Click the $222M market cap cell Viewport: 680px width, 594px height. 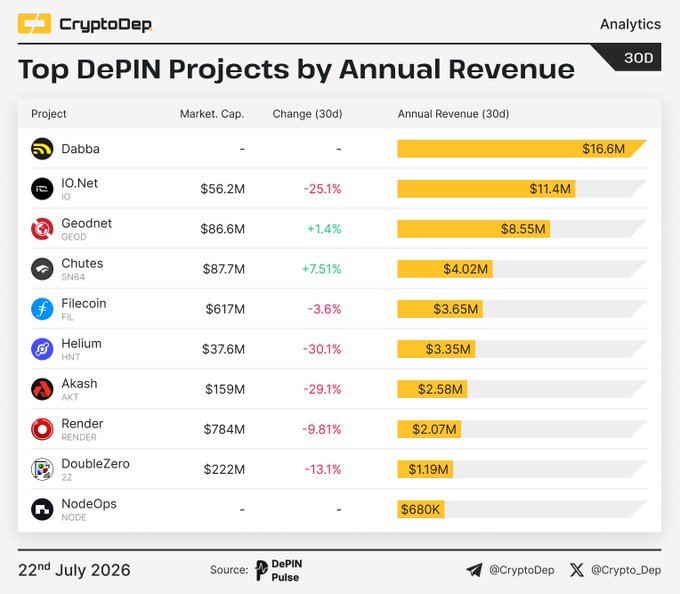tap(224, 469)
